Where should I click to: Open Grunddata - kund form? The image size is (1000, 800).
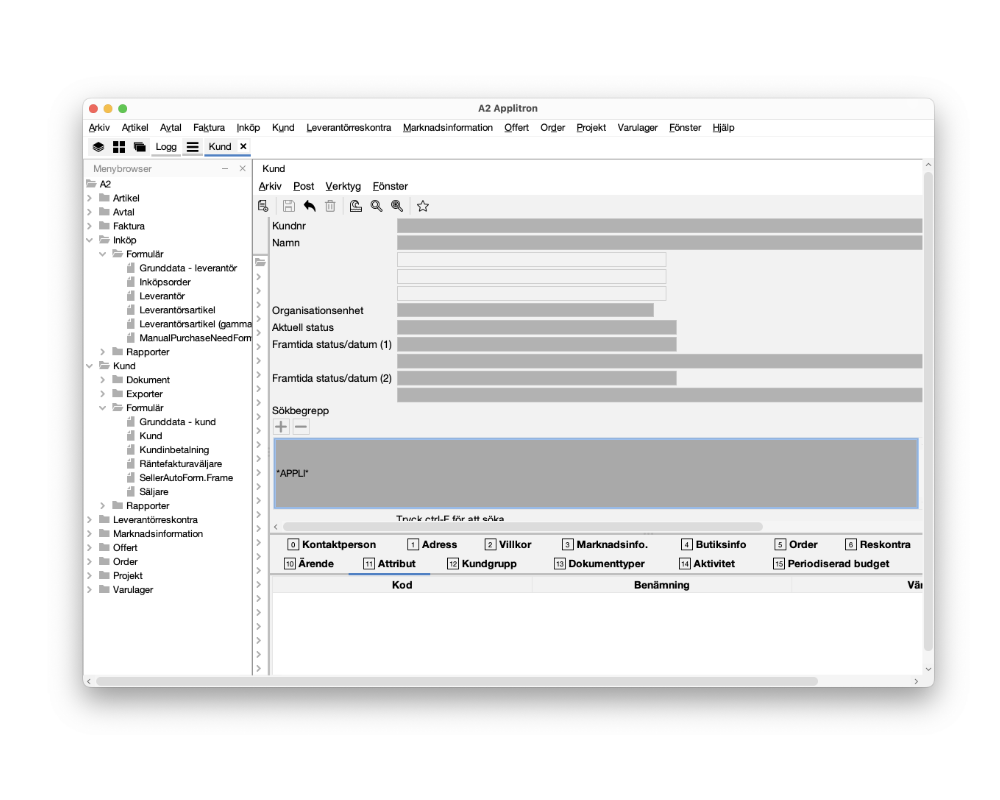(x=177, y=422)
